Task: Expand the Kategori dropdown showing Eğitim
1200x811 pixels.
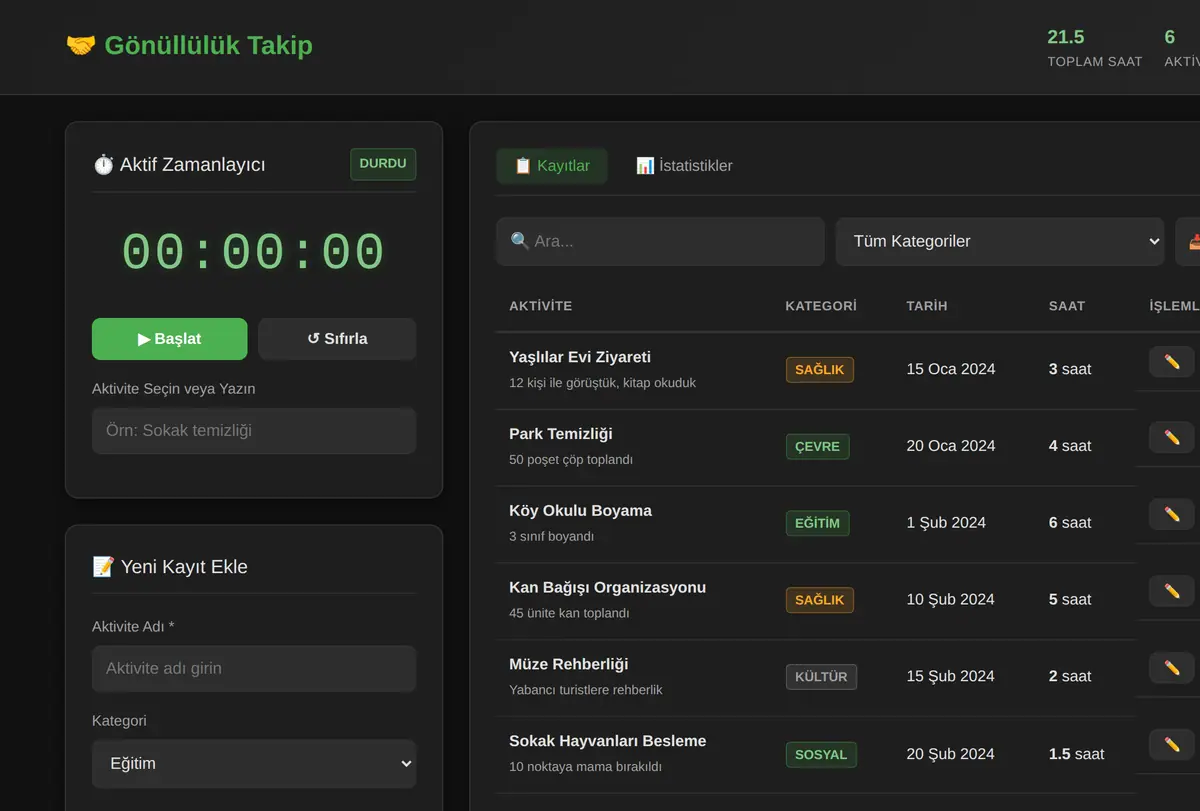Action: (x=254, y=763)
